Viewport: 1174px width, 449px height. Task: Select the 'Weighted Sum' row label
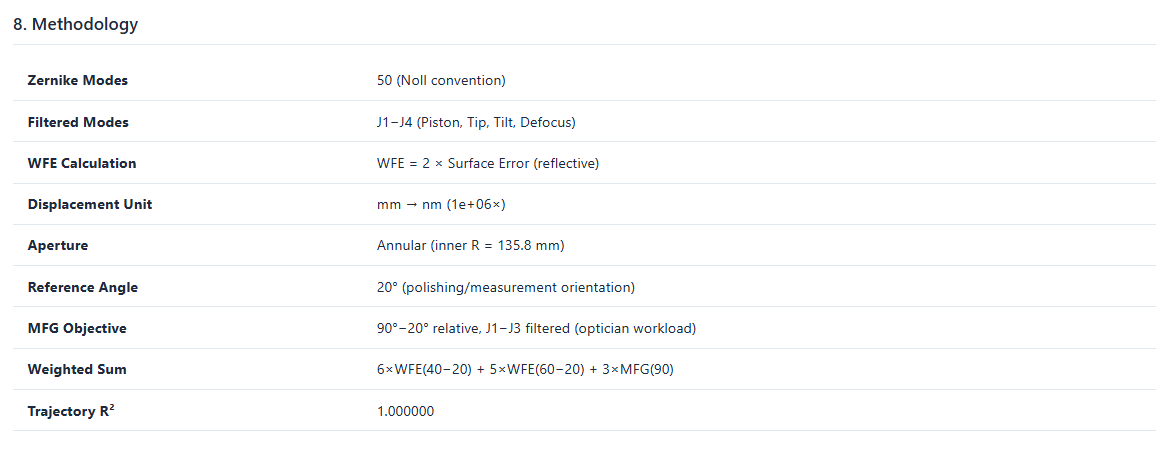[77, 370]
